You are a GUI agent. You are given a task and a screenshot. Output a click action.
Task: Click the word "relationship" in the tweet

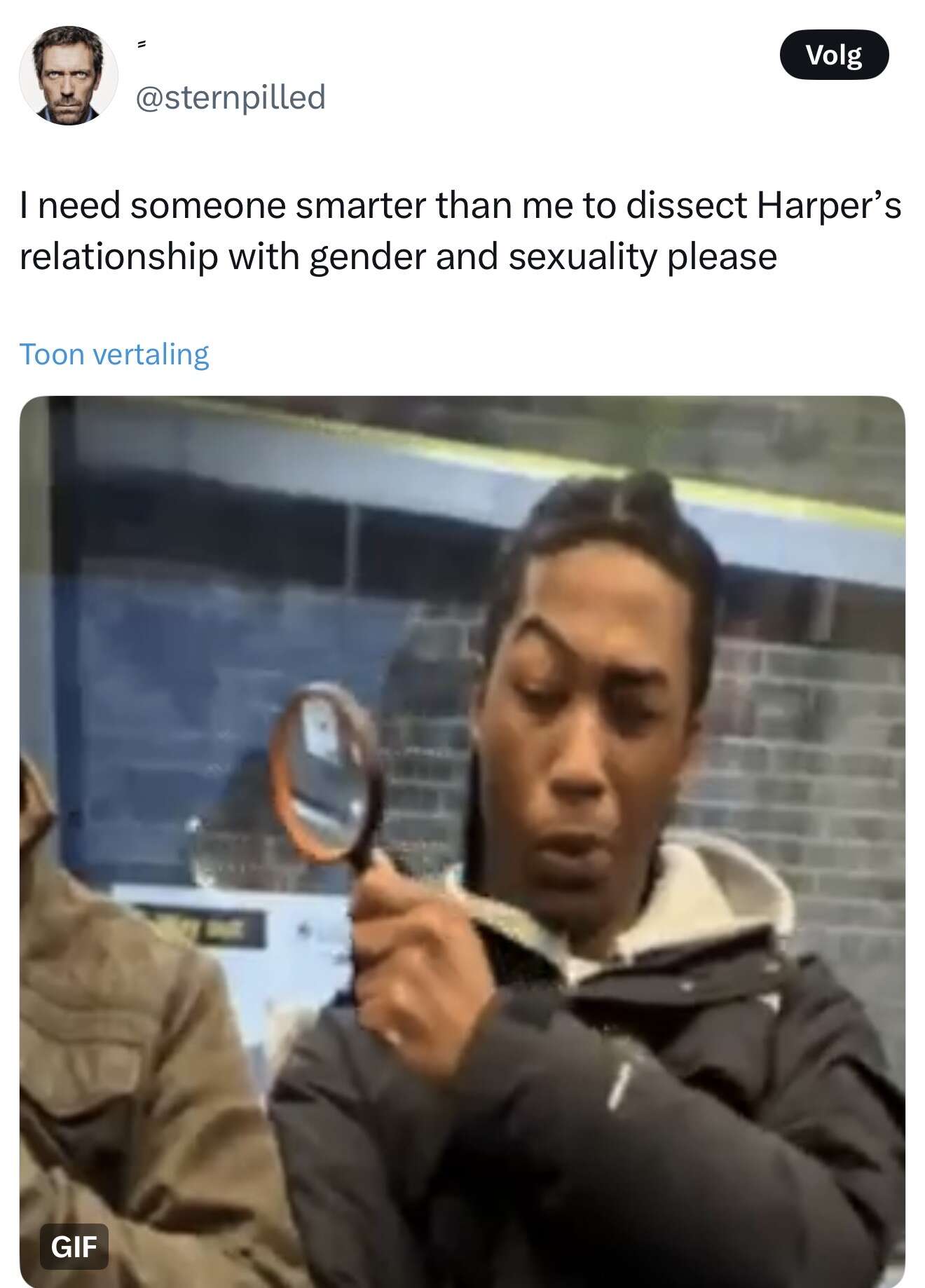(119, 257)
